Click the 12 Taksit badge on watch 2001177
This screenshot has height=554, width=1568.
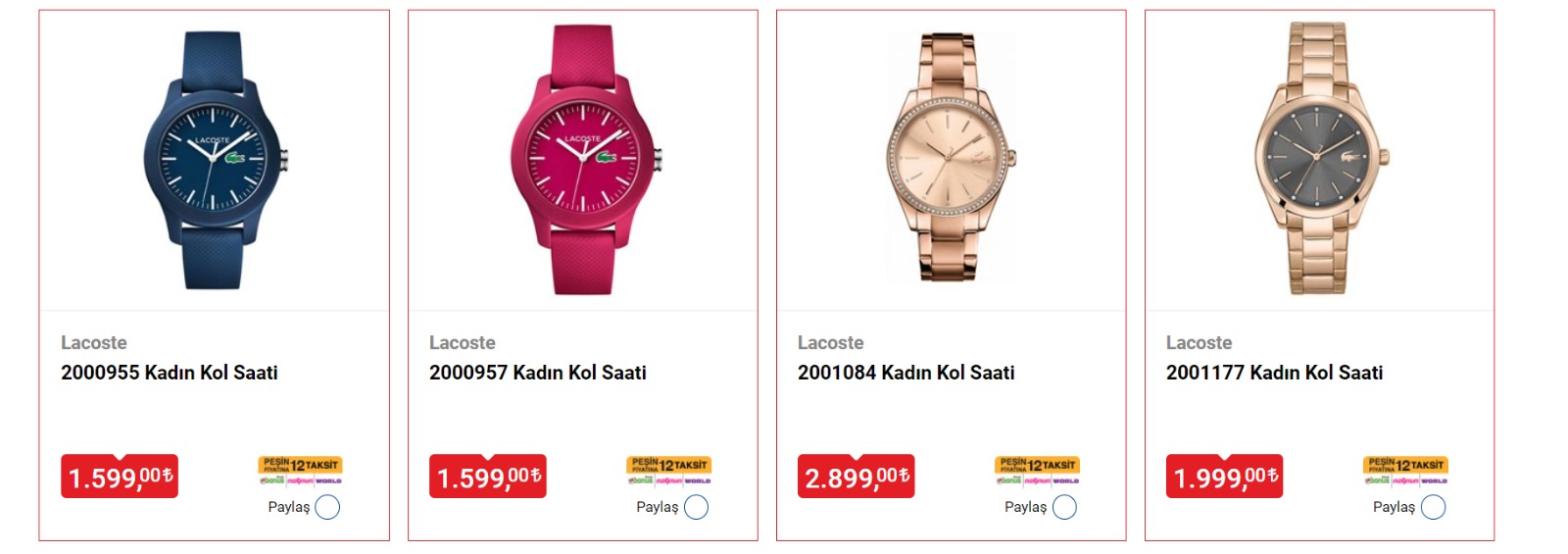click(1405, 470)
